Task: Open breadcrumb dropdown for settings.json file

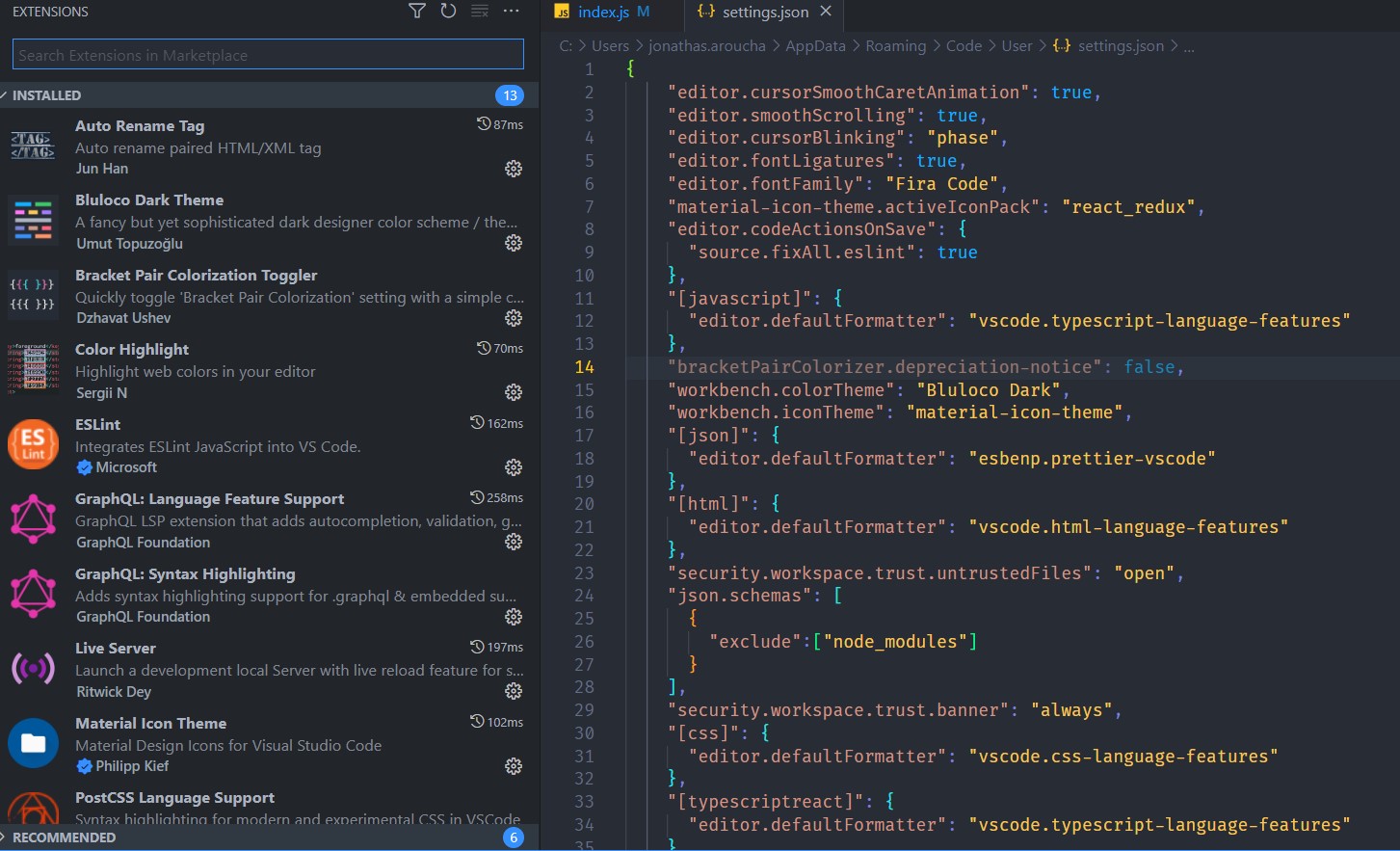Action: pos(1108,46)
